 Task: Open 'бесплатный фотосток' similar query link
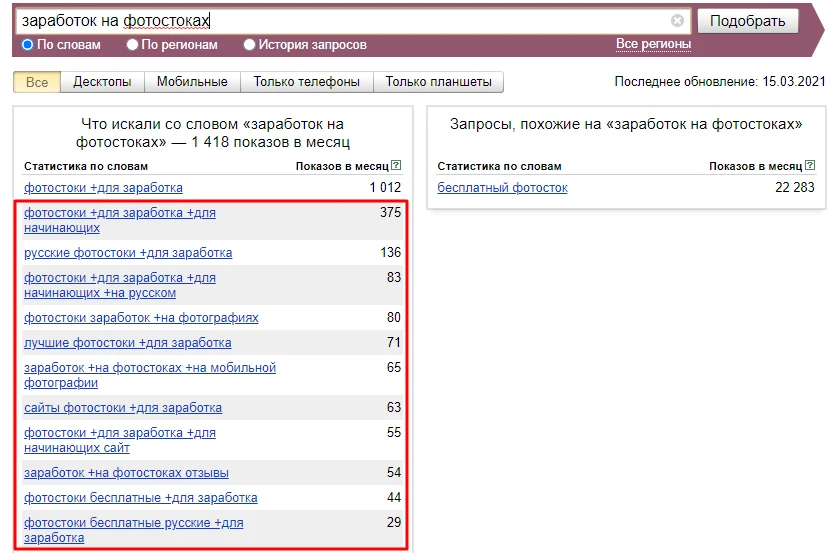(x=502, y=188)
